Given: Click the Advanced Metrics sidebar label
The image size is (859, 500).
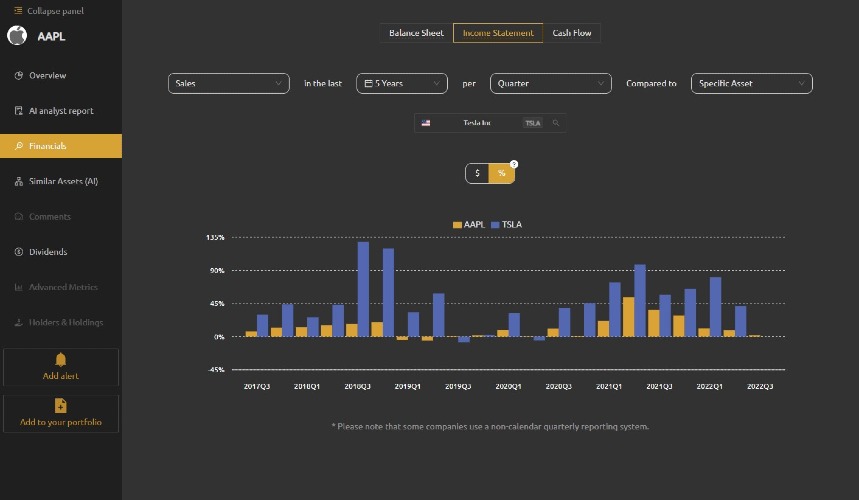Looking at the screenshot, I should click(x=64, y=287).
